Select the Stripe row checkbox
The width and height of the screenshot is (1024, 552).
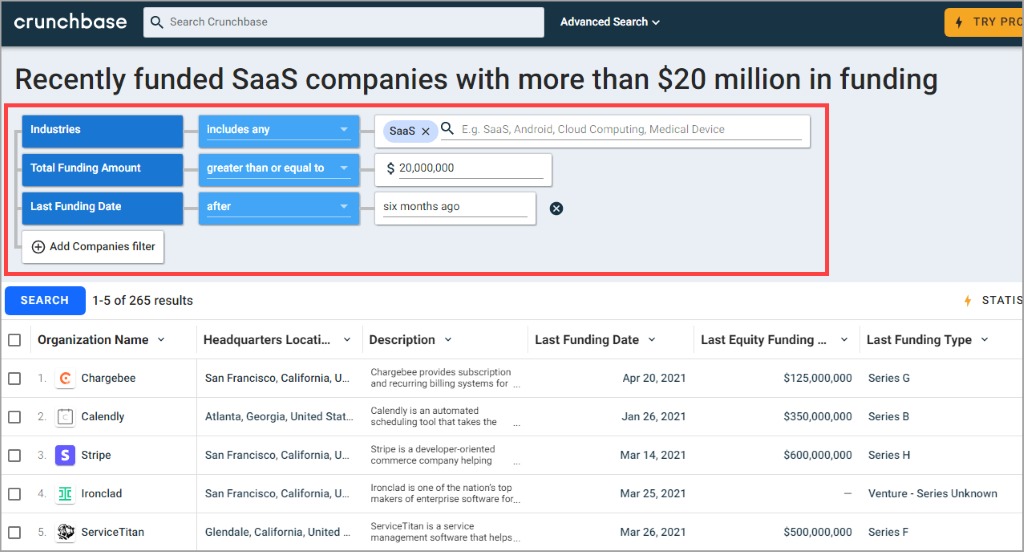[x=14, y=455]
